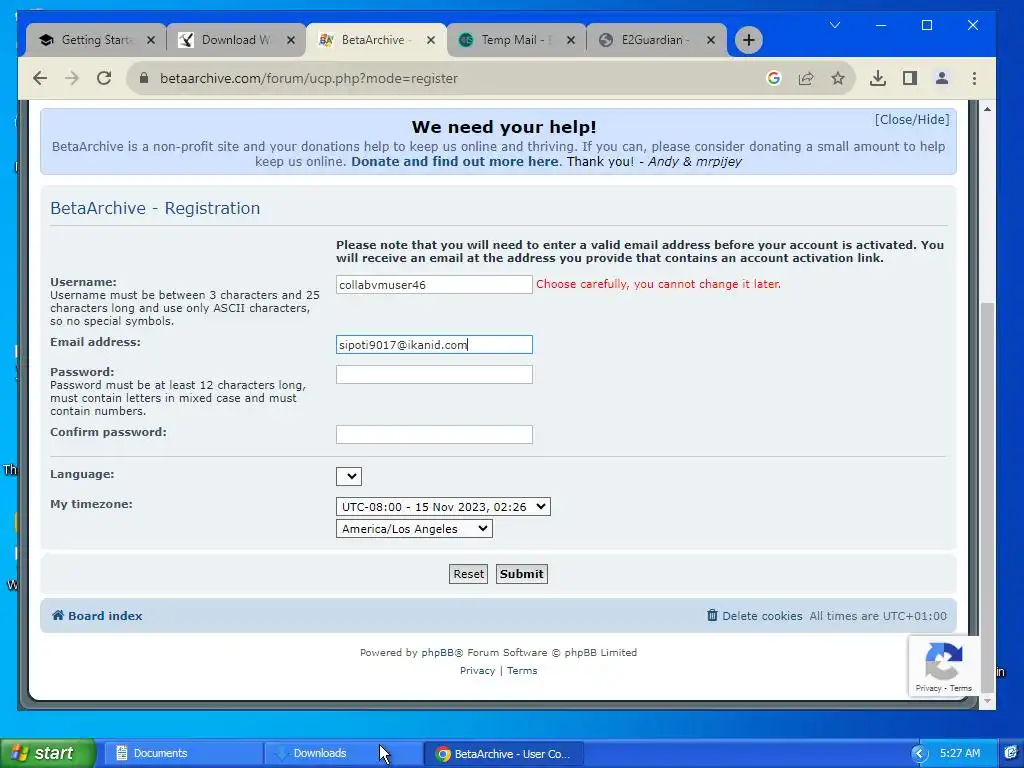Click the Google icon in address bar
Image resolution: width=1024 pixels, height=768 pixels.
pyautogui.click(x=774, y=78)
